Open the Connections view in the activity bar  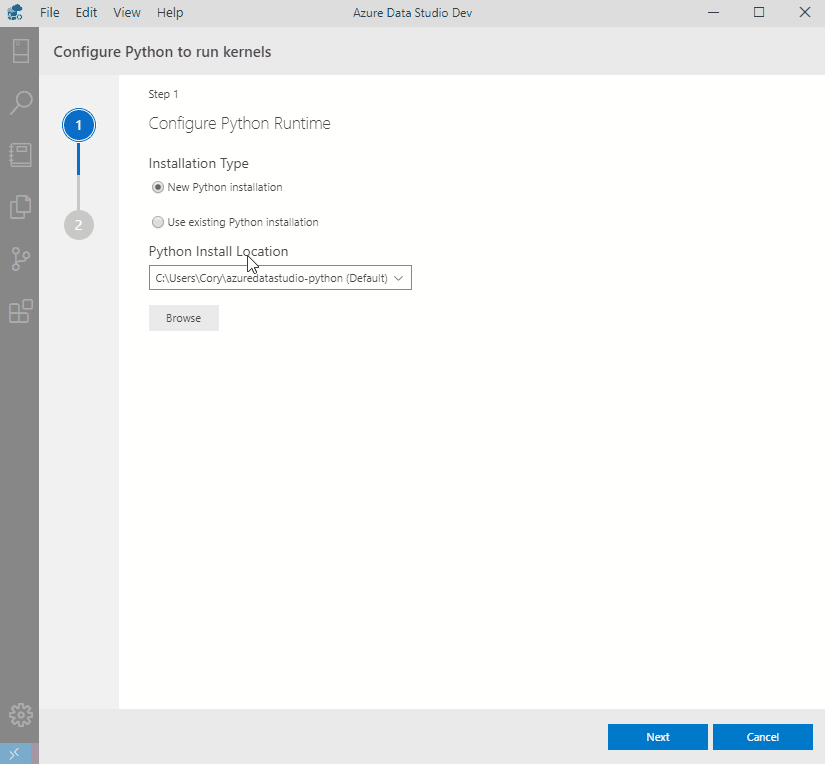click(20, 51)
